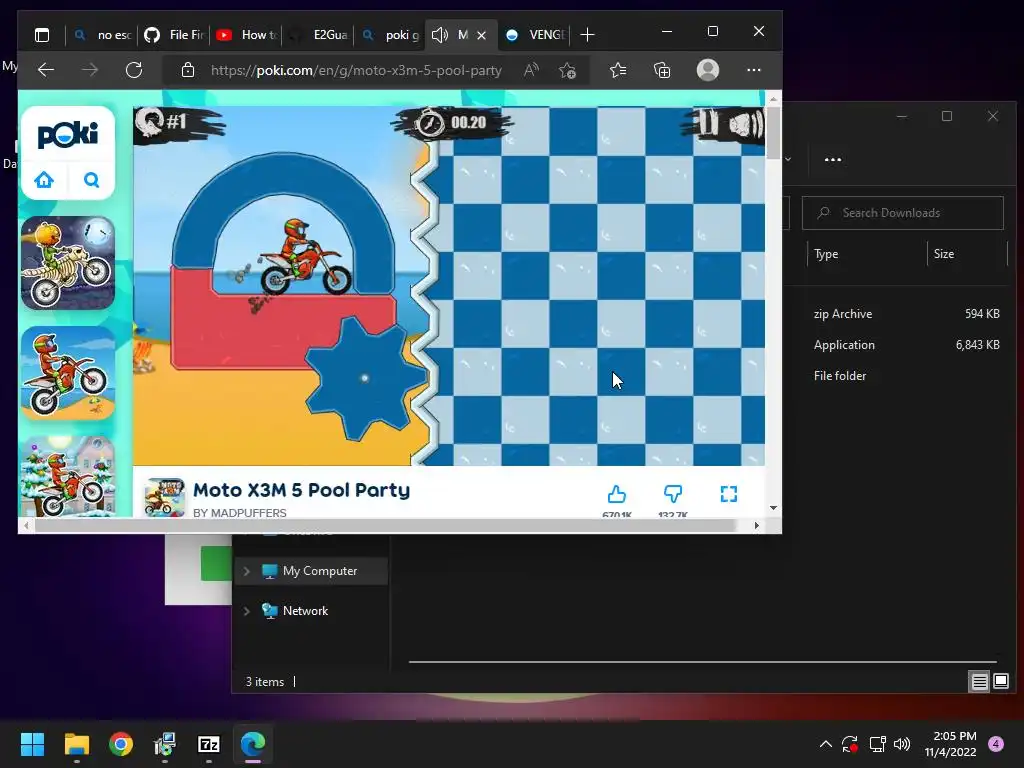Open Microsoft Edge from the taskbar
Screen dimensions: 1024x768
pos(253,744)
